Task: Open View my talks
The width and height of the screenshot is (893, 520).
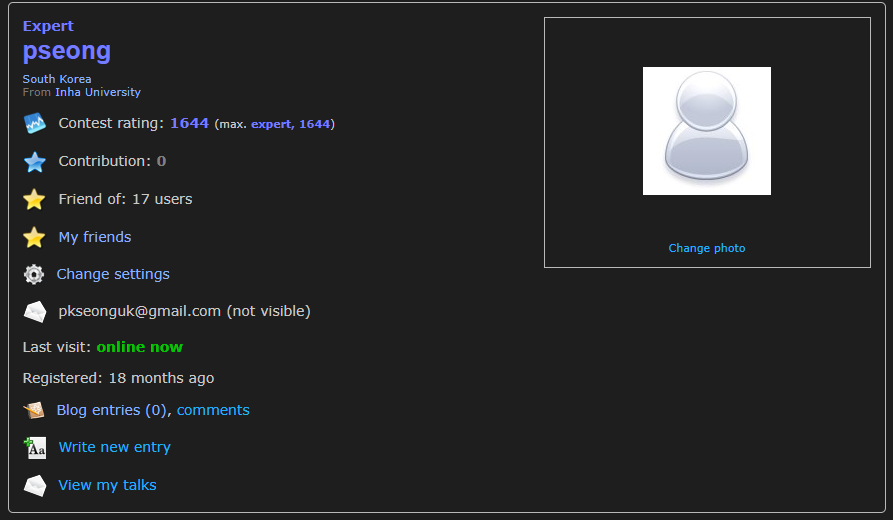Action: 108,485
